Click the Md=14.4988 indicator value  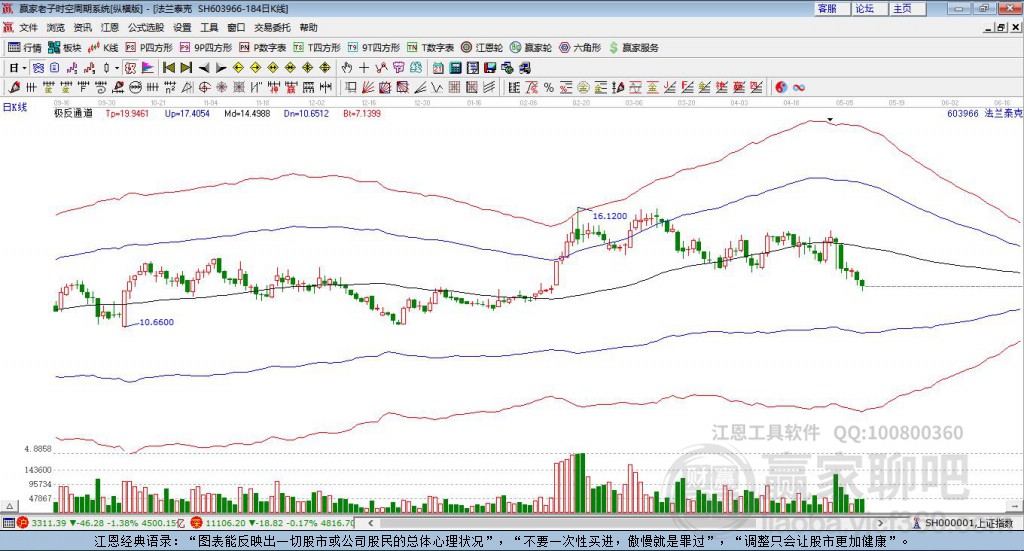[248, 113]
